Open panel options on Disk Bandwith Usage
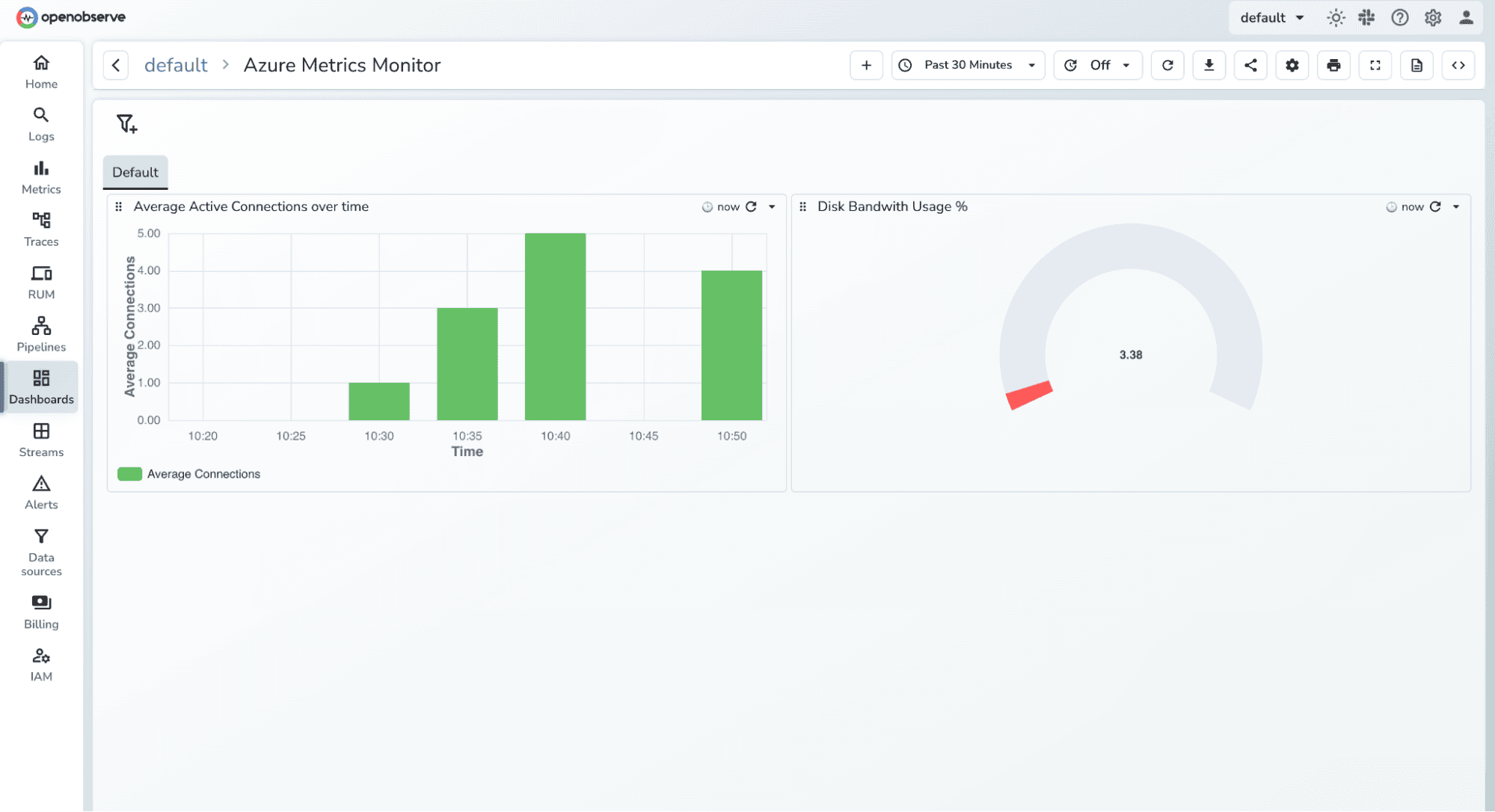1495x812 pixels. coord(1455,206)
